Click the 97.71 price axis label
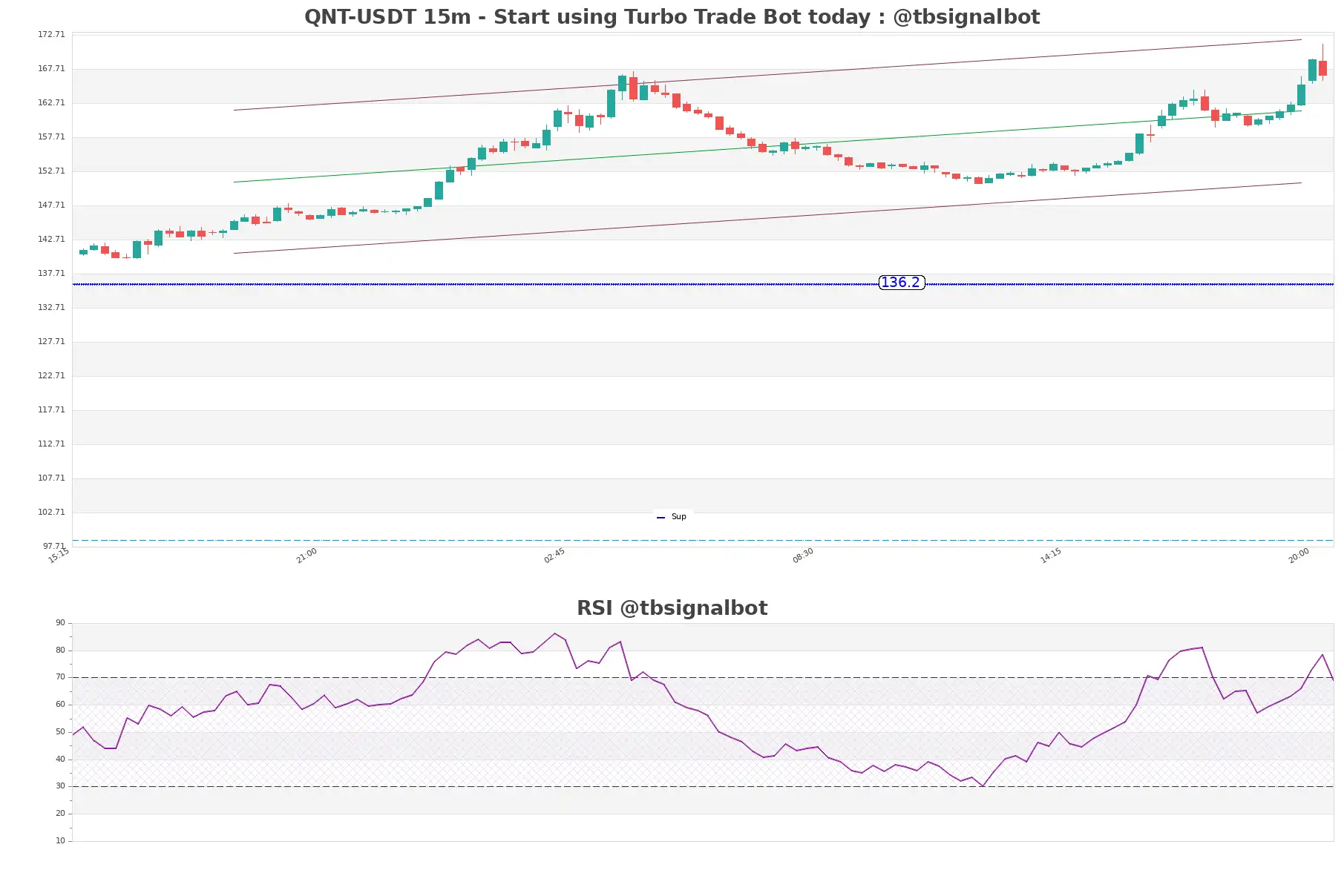The width and height of the screenshot is (1344, 896). [53, 545]
